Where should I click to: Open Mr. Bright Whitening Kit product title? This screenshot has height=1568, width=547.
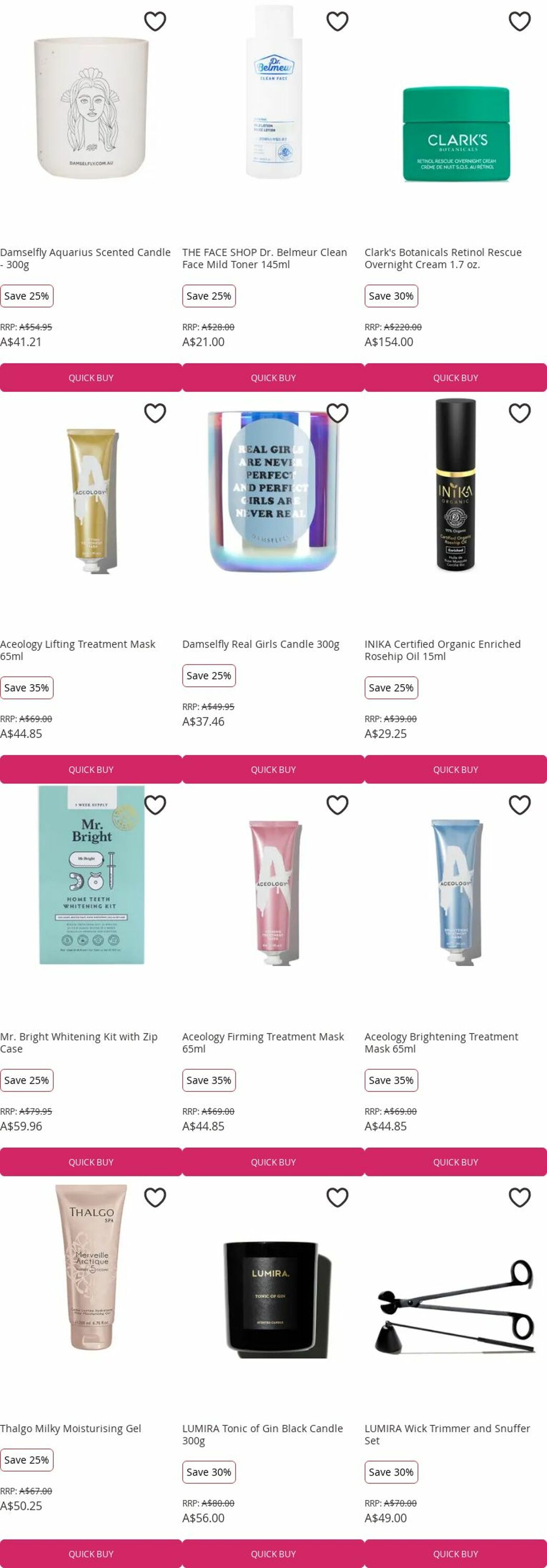pos(79,1042)
